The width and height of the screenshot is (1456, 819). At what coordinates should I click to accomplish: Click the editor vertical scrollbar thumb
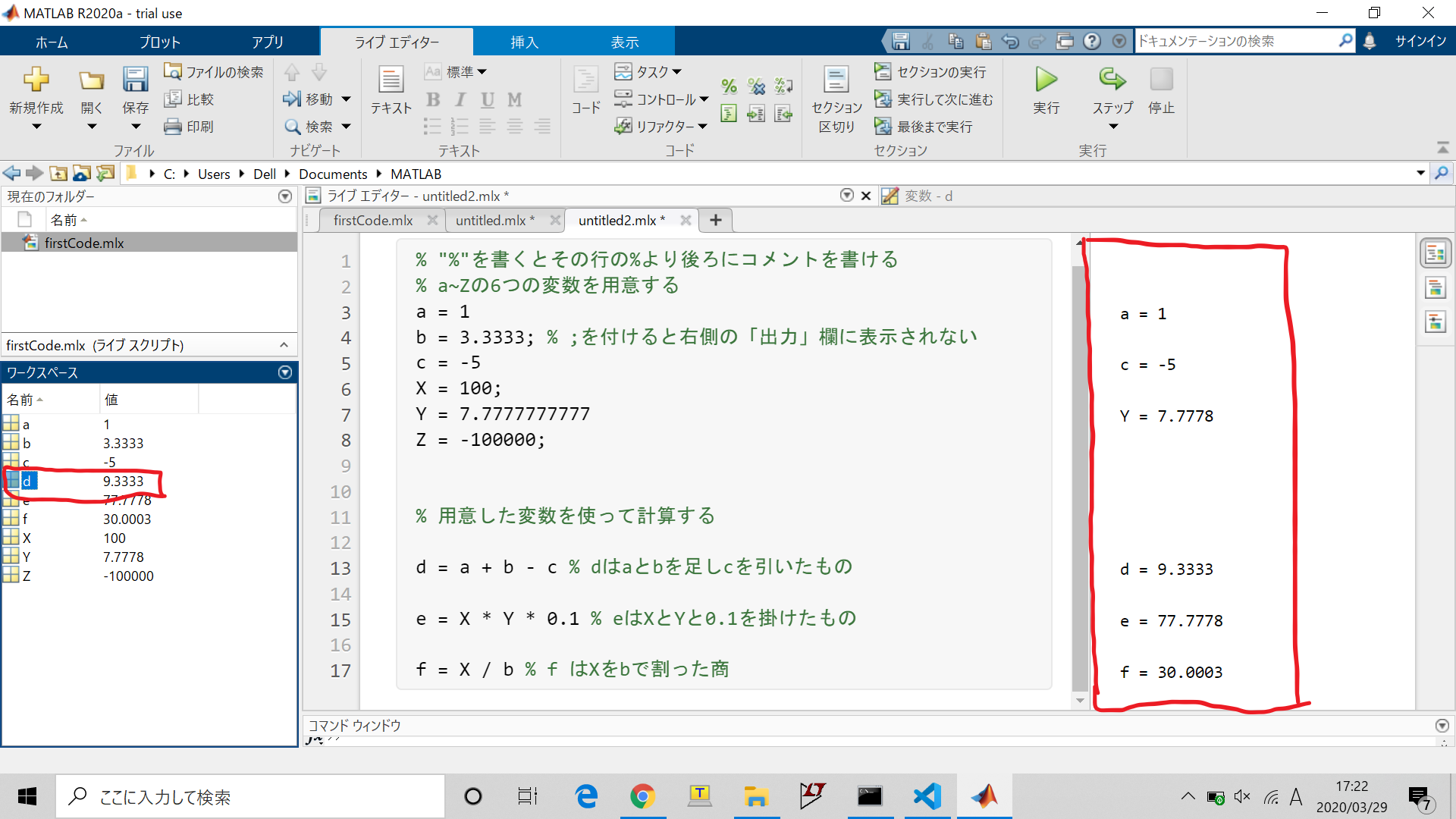pyautogui.click(x=1080, y=477)
